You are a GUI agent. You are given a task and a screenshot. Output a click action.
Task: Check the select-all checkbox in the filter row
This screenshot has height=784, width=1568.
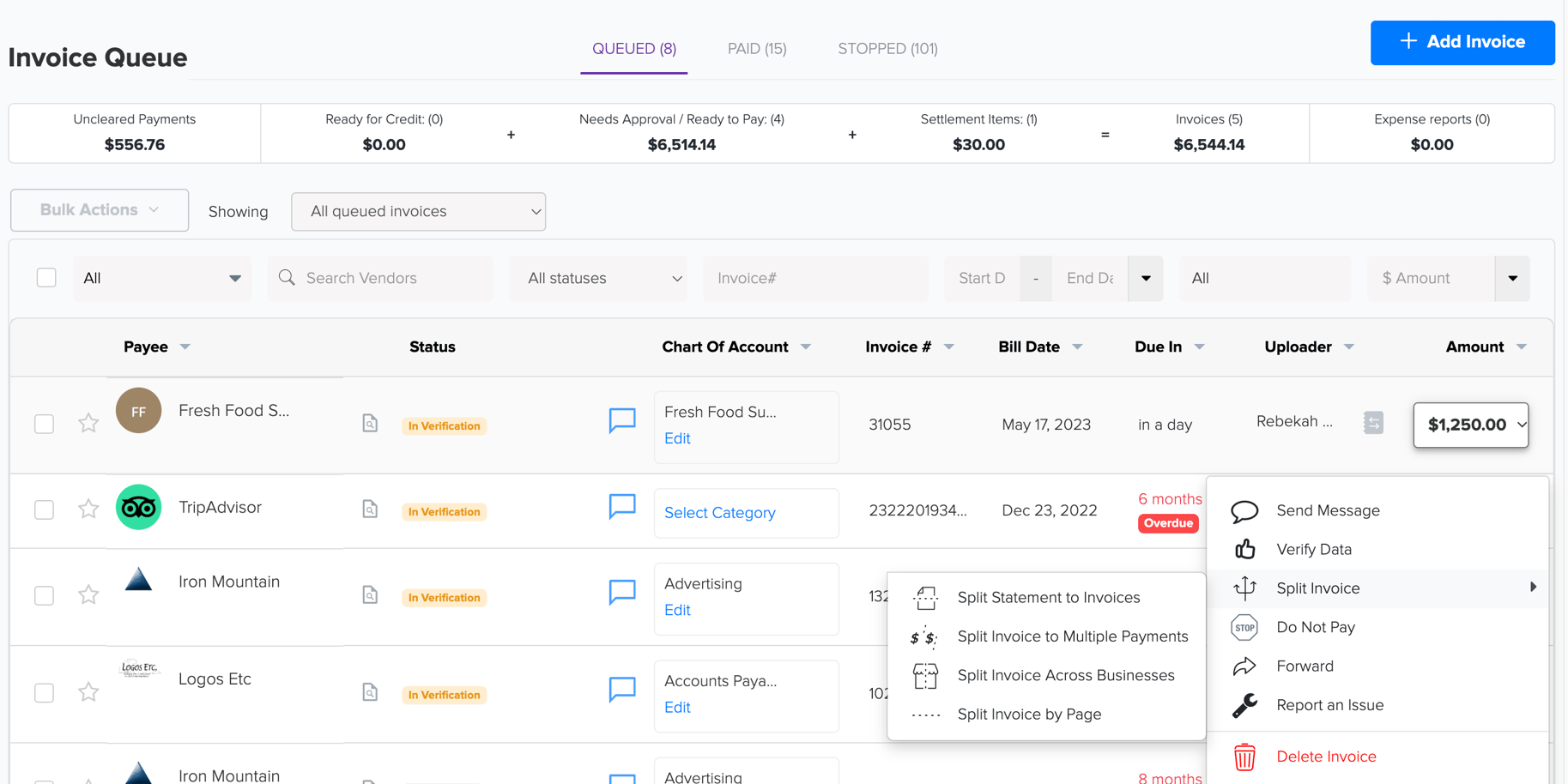45,277
